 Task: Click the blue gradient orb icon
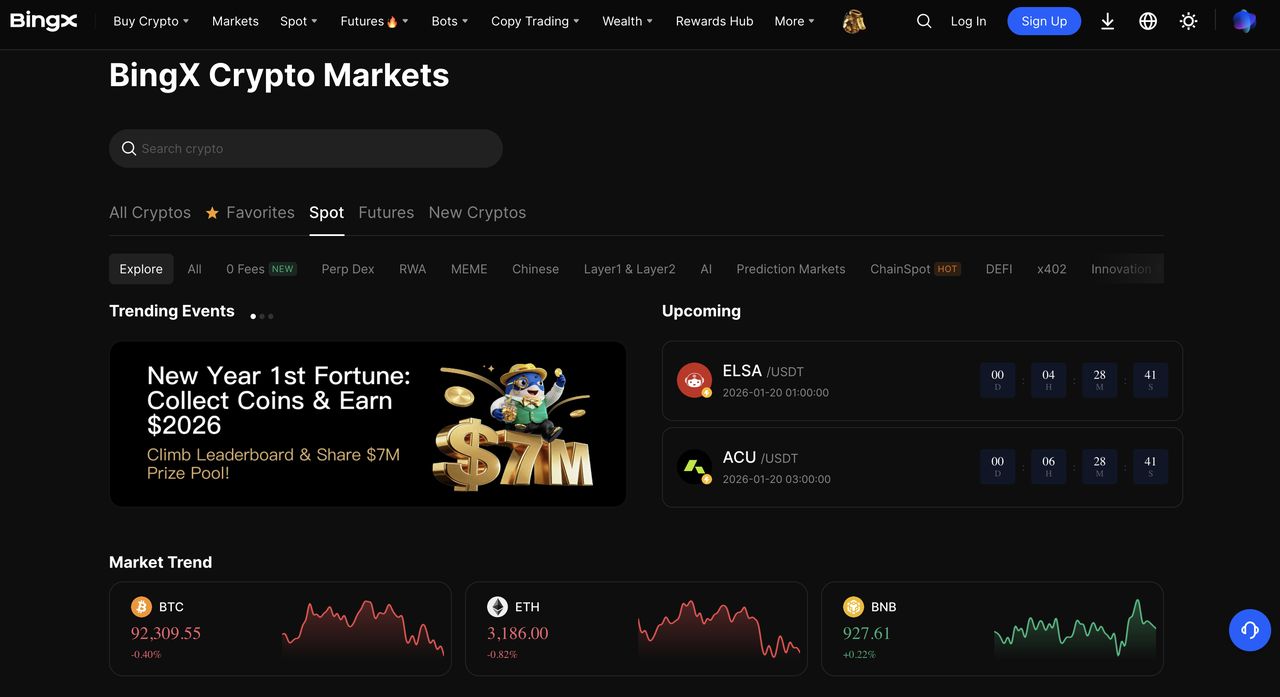tap(1244, 21)
